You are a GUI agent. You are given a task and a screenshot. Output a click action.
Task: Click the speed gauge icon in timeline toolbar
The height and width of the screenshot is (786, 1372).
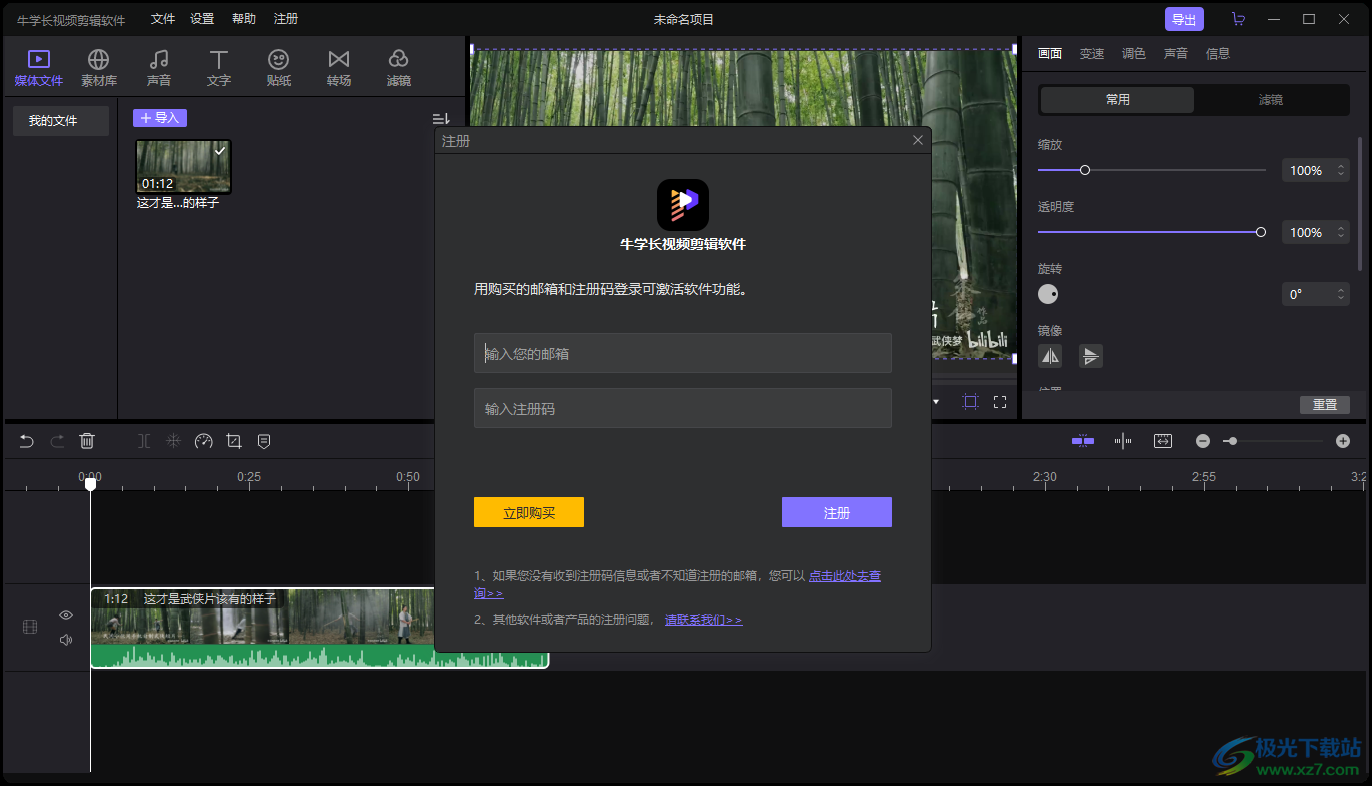tap(204, 441)
